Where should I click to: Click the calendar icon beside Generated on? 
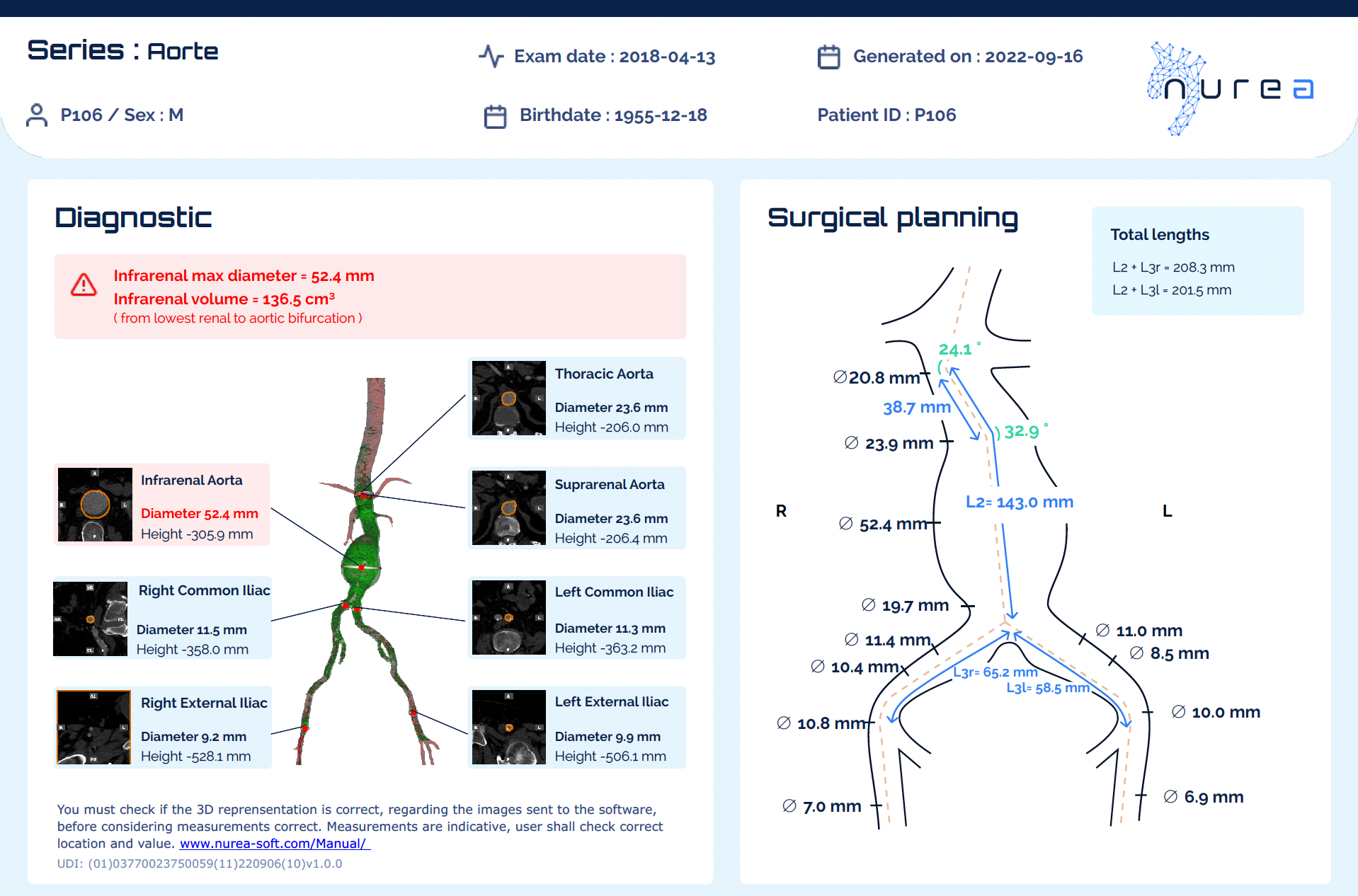(x=828, y=57)
